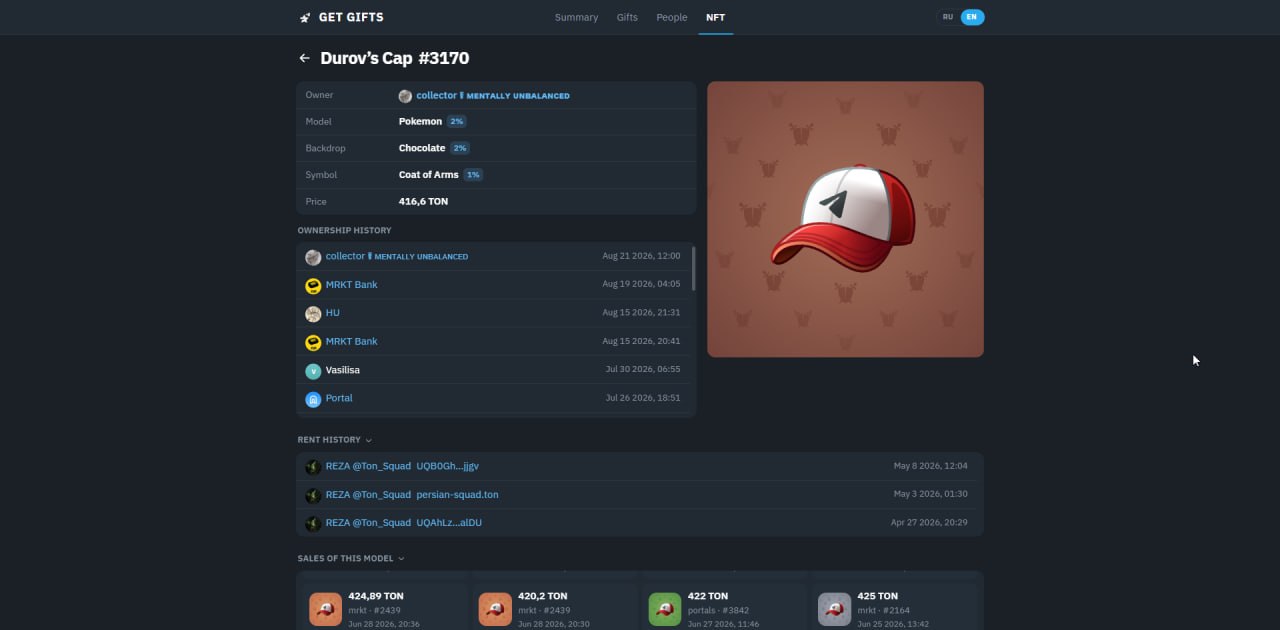Image resolution: width=1280 pixels, height=630 pixels.
Task: Click the Apr 27 2026, 20:29 rent date
Action: [929, 522]
